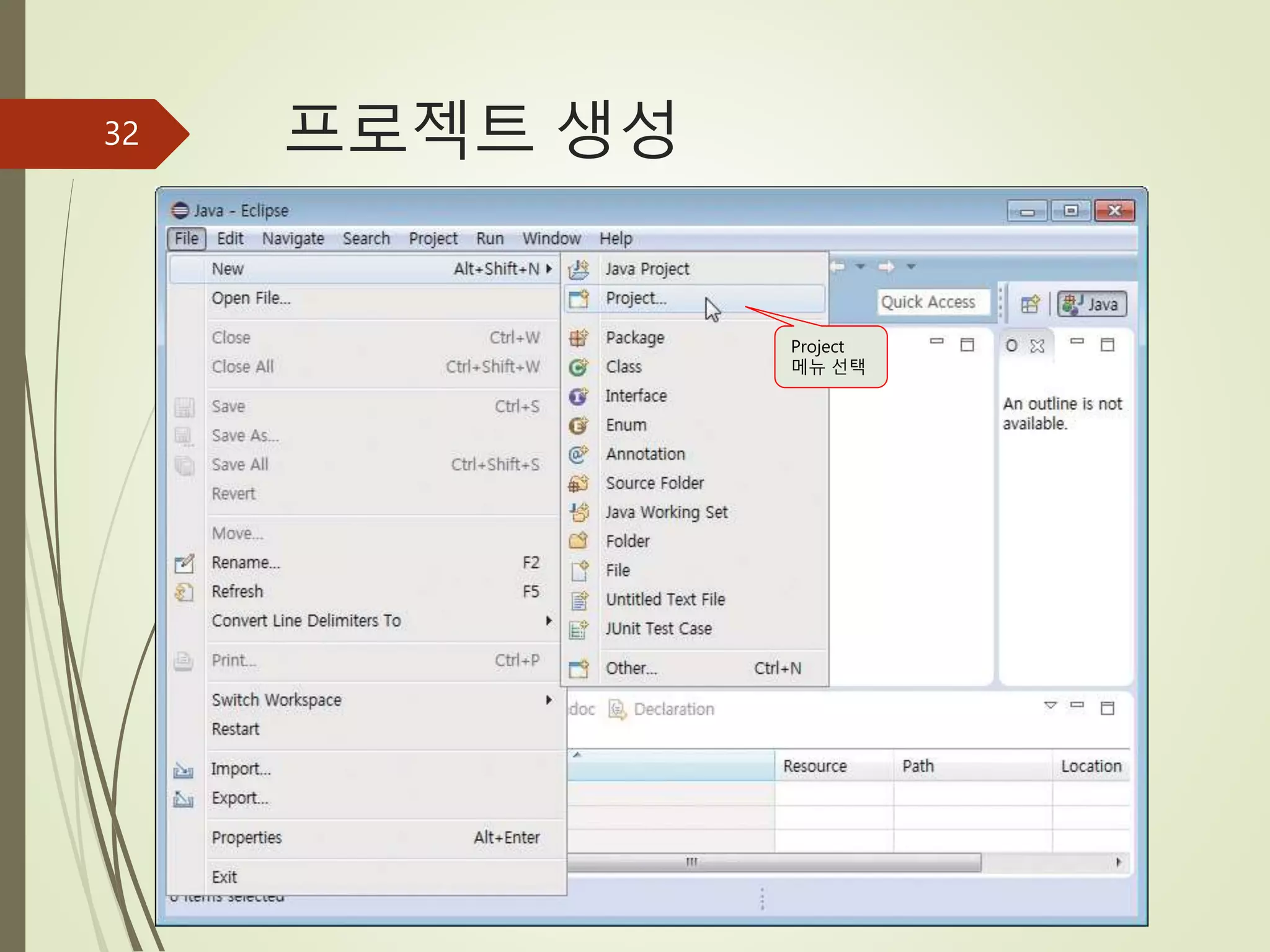Click the Import icon in File menu
Screen dimensions: 1270x952
coord(184,770)
